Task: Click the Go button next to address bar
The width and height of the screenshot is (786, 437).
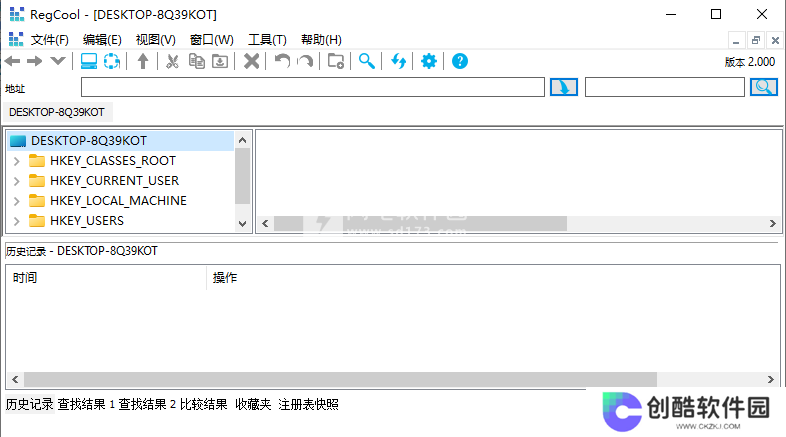Action: (x=564, y=87)
